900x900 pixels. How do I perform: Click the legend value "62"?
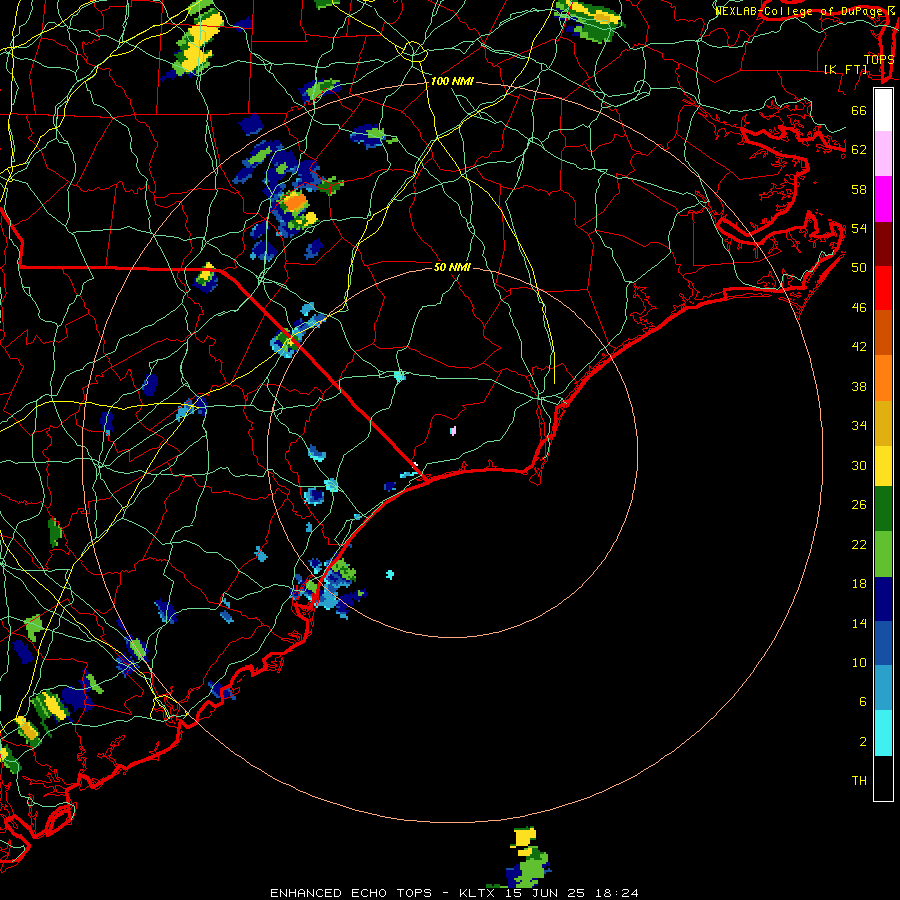point(859,150)
